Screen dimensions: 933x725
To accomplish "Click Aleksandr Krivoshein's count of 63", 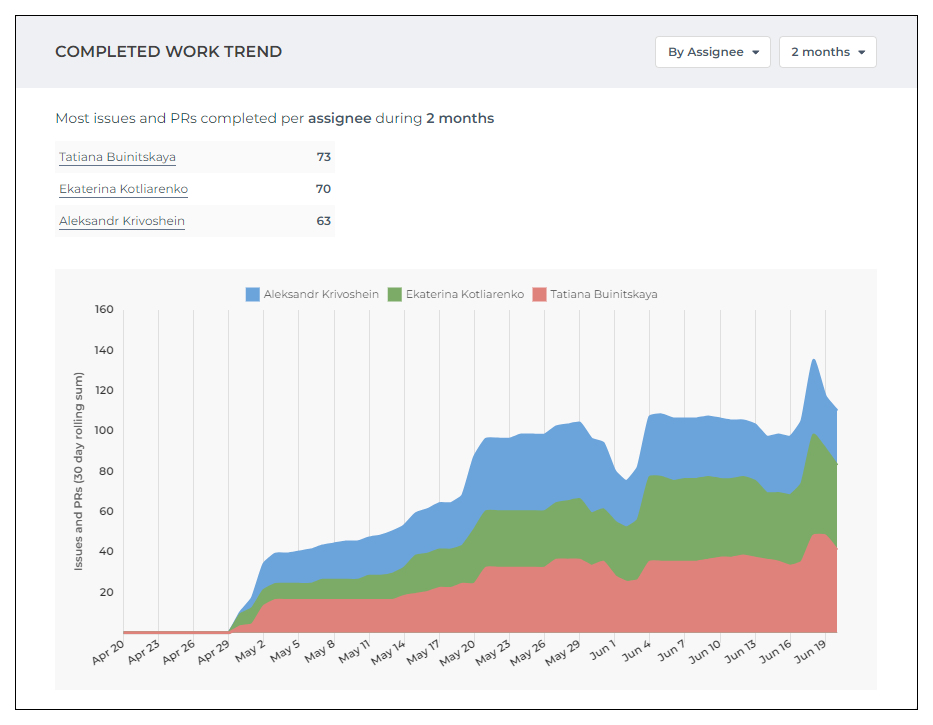I will pyautogui.click(x=324, y=221).
